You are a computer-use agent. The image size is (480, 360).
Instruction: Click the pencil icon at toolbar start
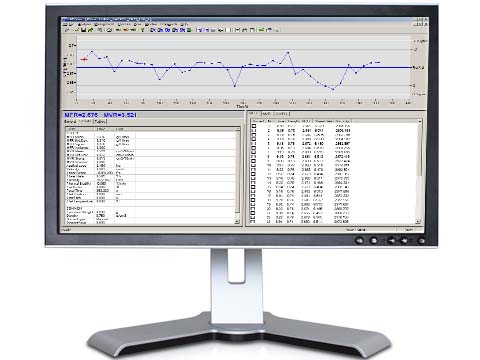tap(67, 30)
